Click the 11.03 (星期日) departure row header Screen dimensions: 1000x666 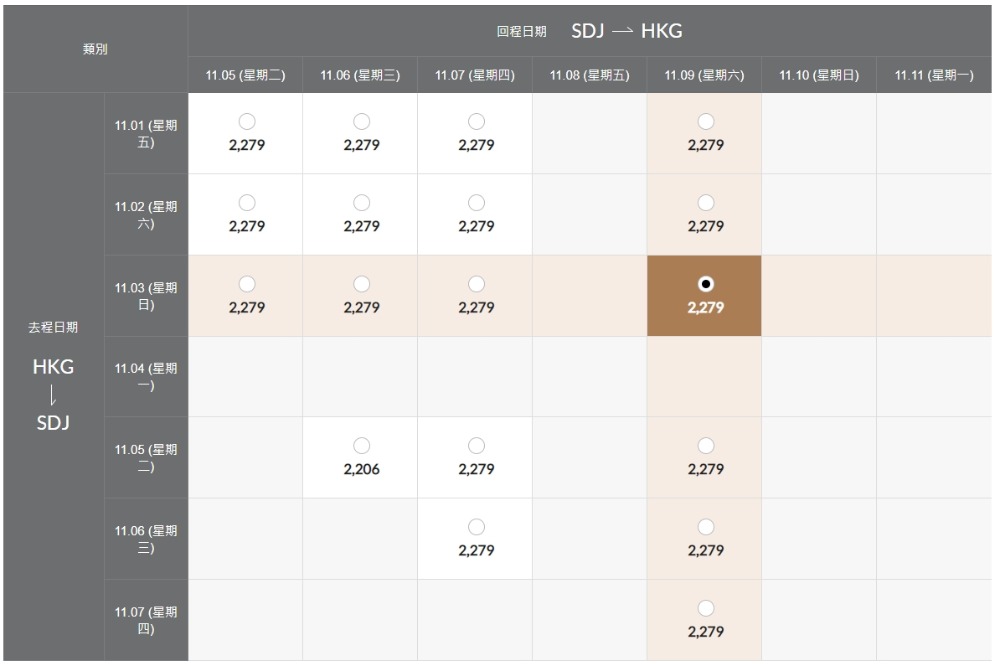click(x=146, y=296)
